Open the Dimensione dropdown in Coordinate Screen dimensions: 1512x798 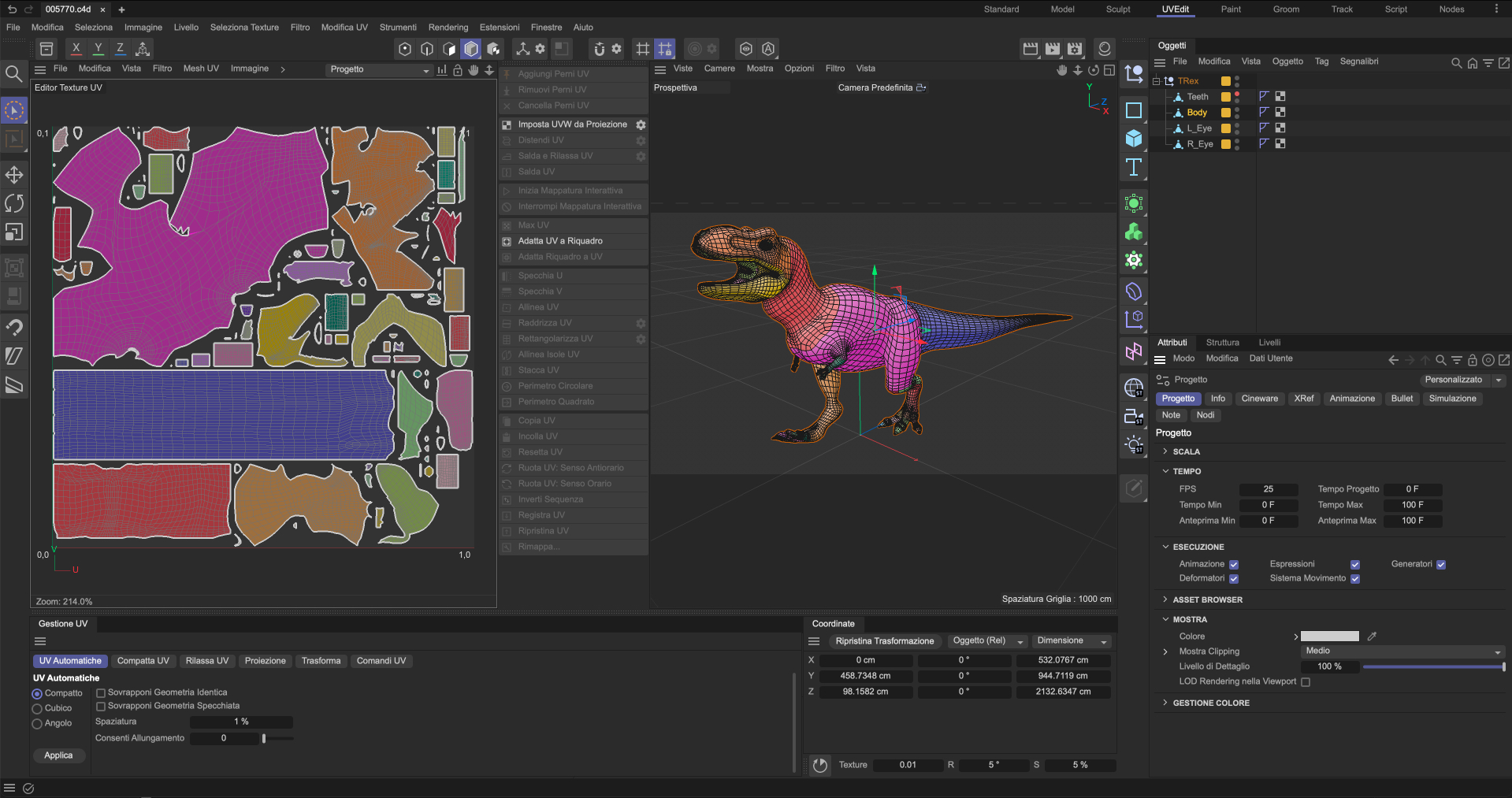point(1072,641)
